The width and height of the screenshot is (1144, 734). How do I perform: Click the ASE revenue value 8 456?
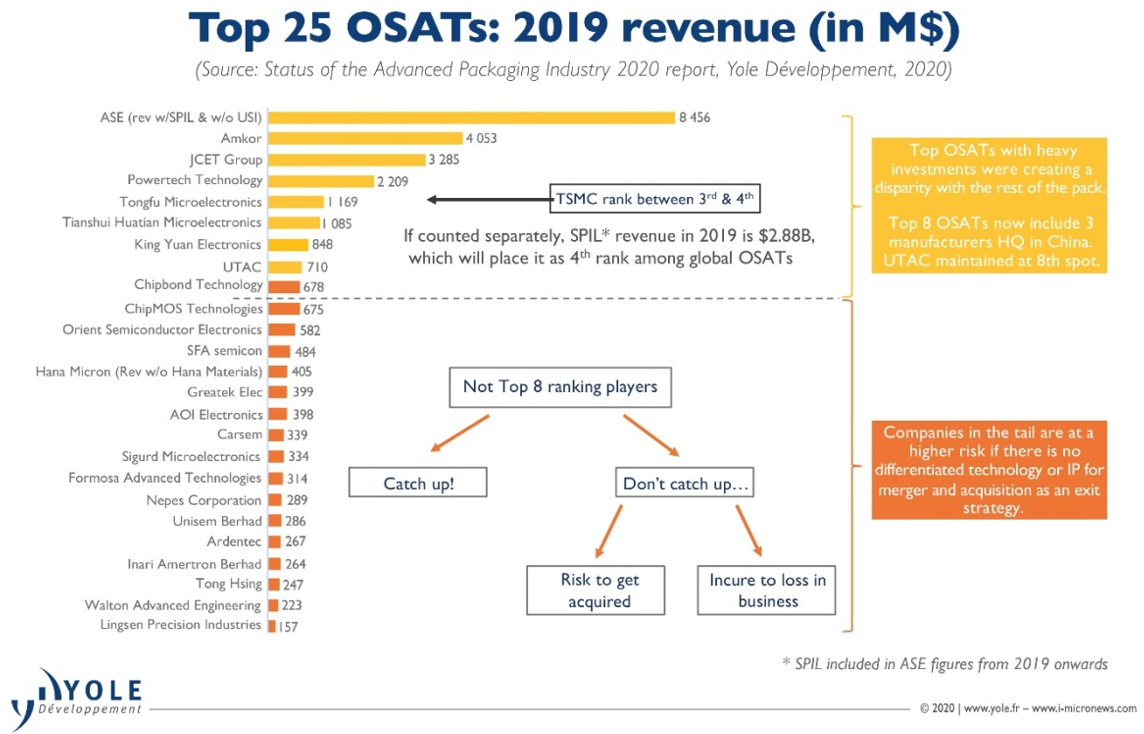click(694, 117)
